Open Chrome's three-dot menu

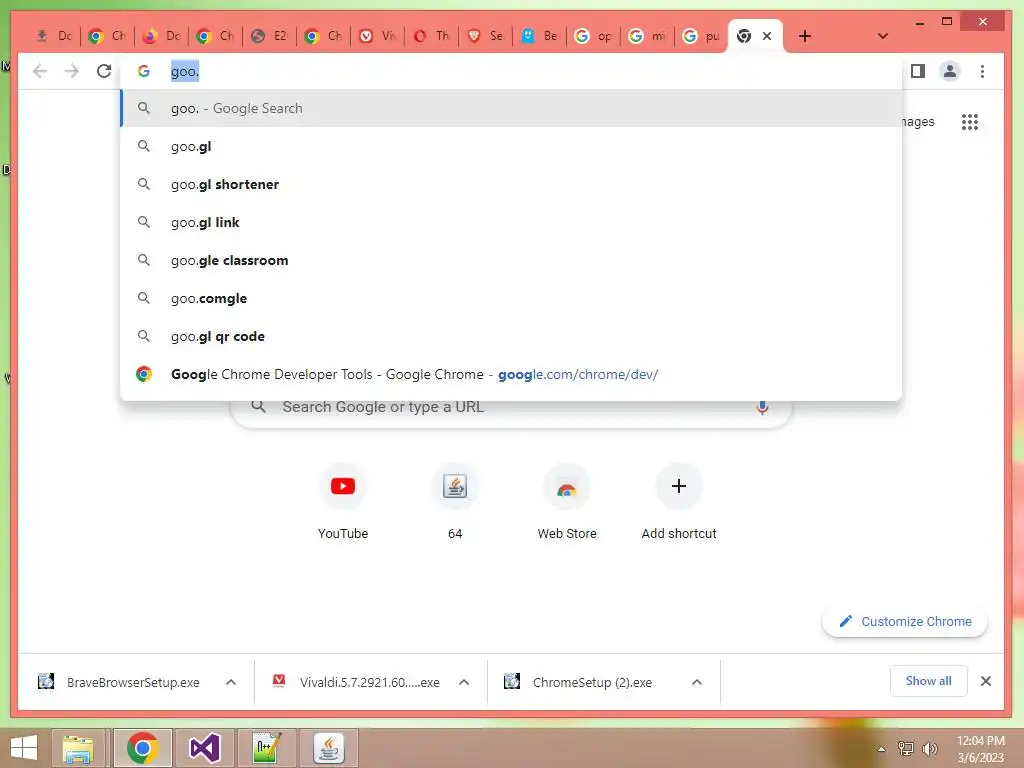pos(982,71)
